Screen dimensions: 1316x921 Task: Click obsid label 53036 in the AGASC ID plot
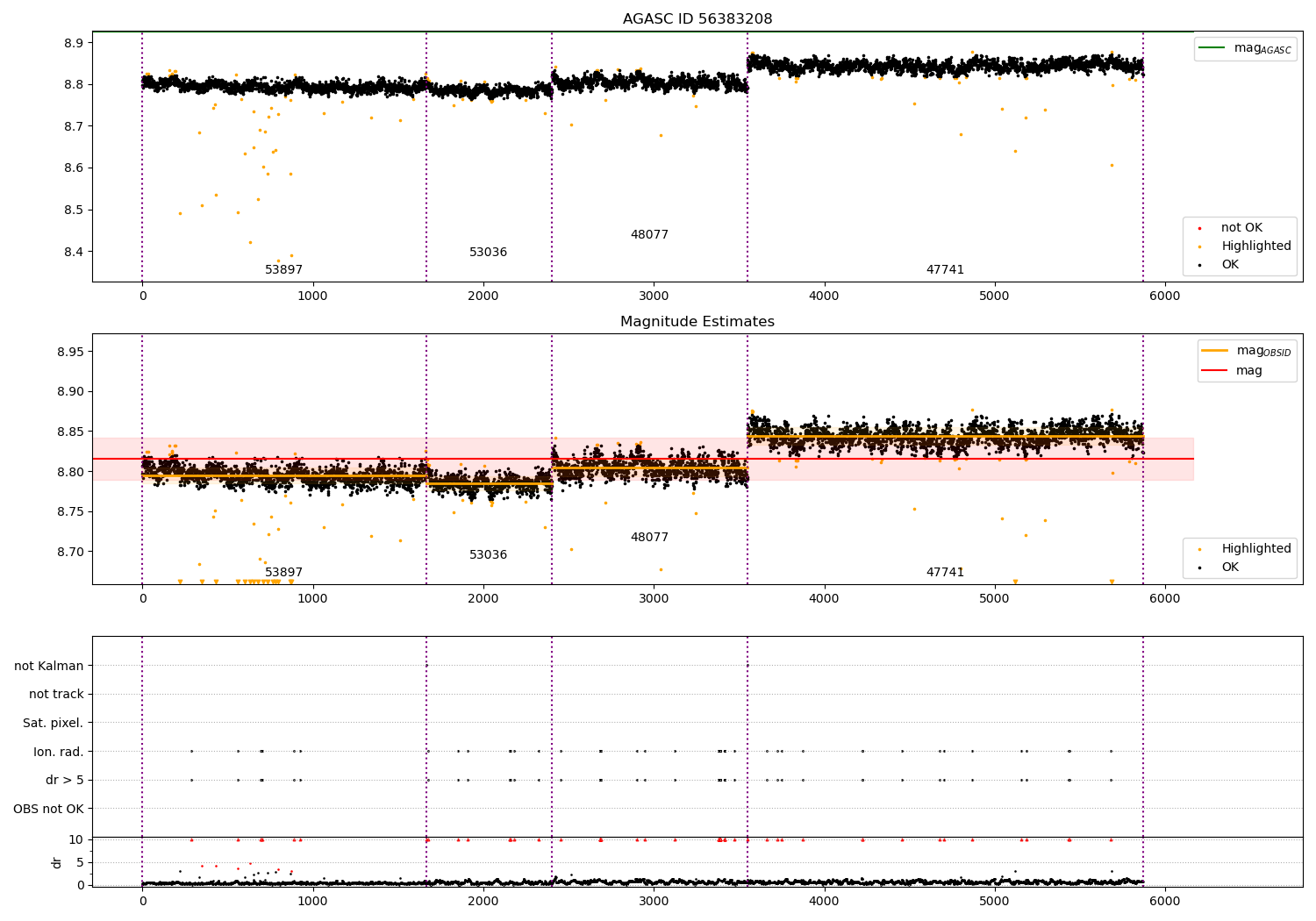[489, 253]
